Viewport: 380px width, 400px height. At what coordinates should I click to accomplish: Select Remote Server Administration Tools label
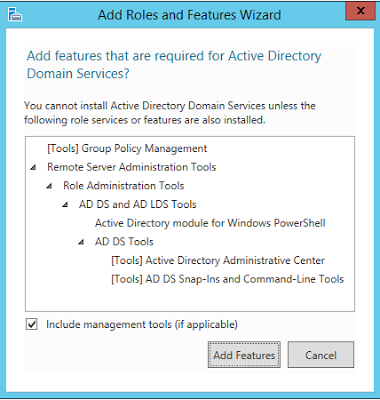click(132, 167)
